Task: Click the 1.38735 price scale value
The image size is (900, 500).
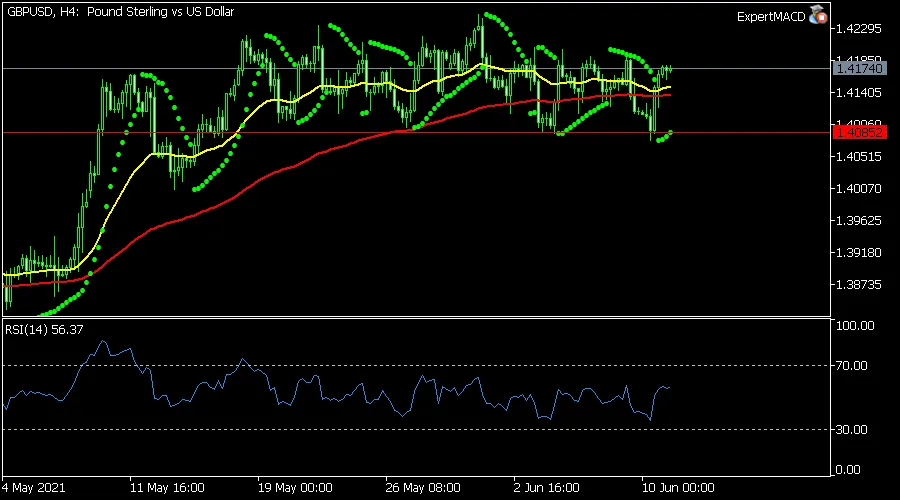Action: click(x=859, y=285)
